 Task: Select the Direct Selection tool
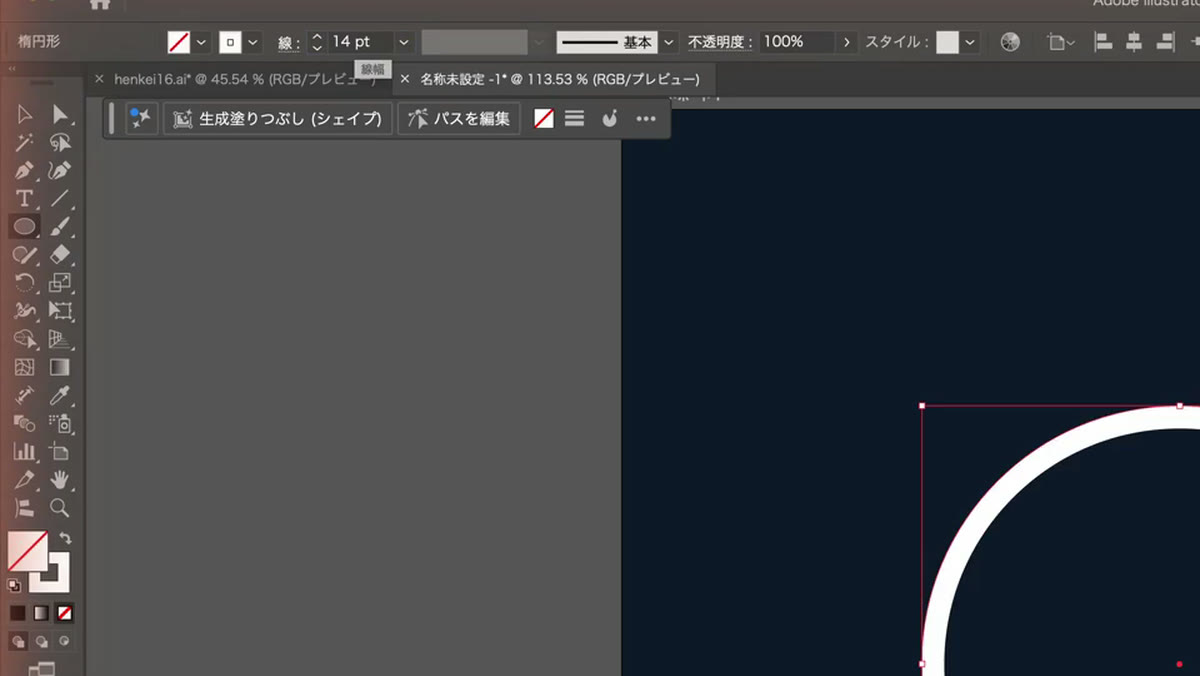(x=60, y=115)
